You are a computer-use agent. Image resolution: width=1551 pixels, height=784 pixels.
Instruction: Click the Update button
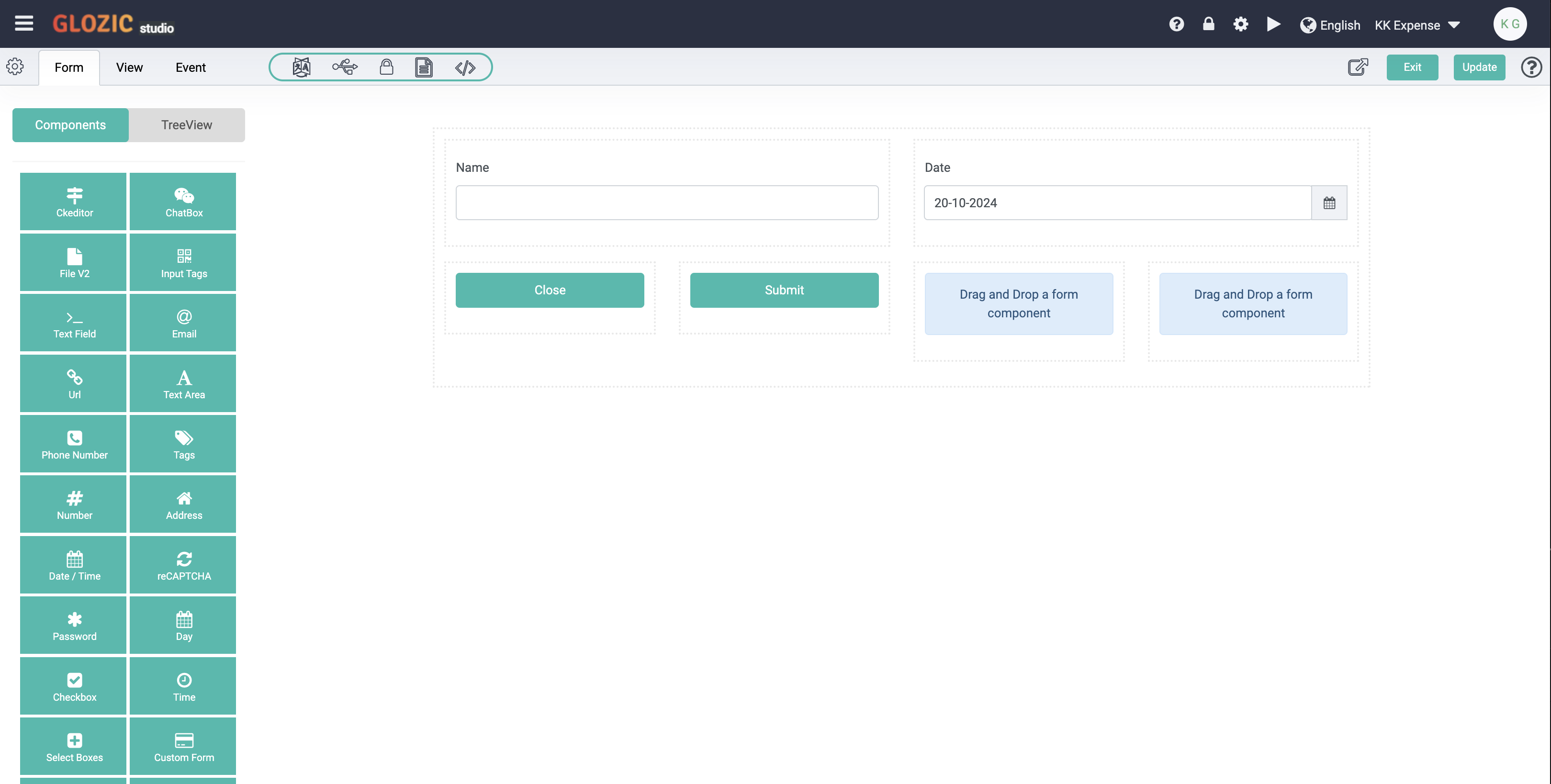[1479, 67]
